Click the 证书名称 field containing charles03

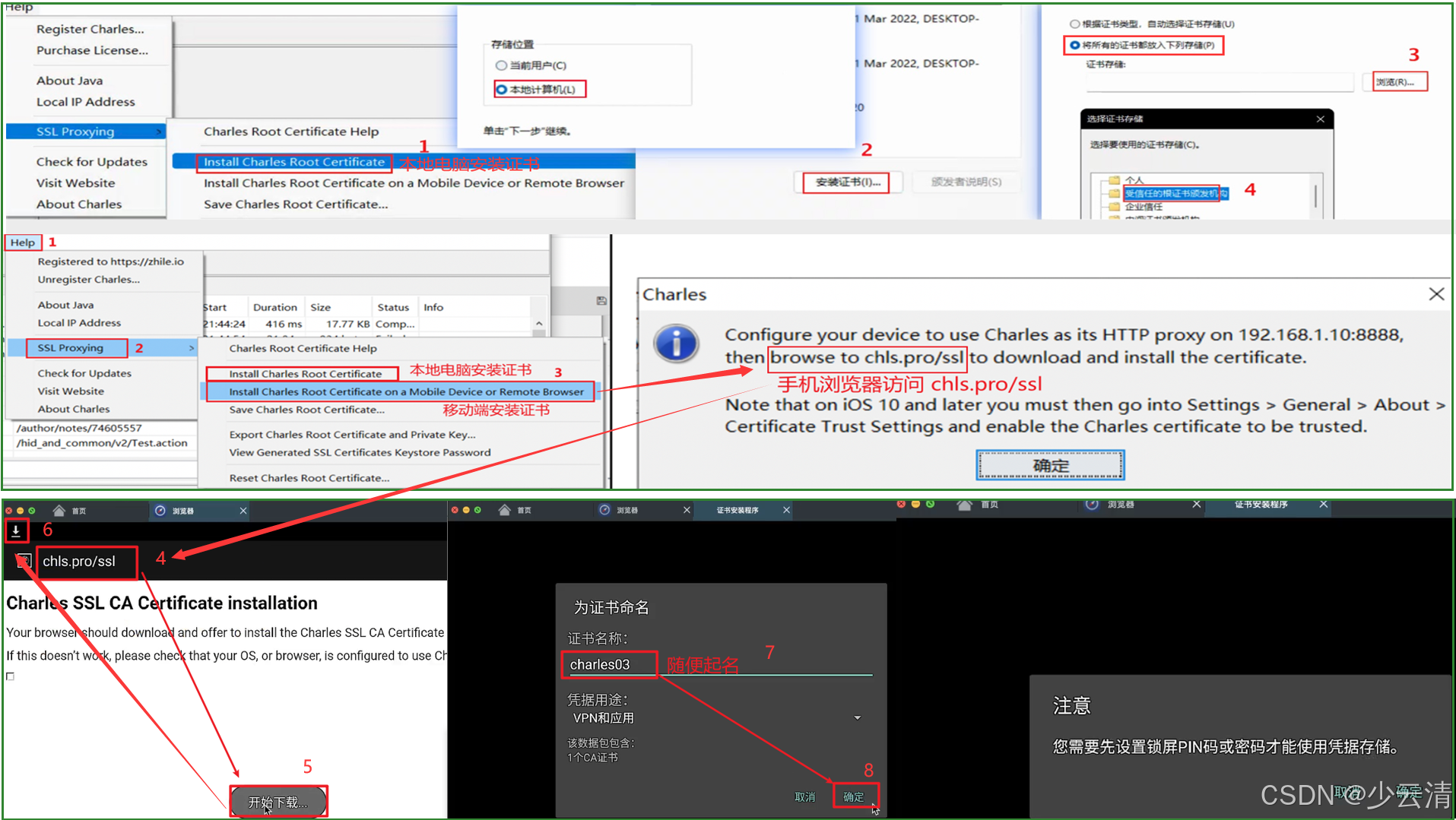click(x=719, y=664)
